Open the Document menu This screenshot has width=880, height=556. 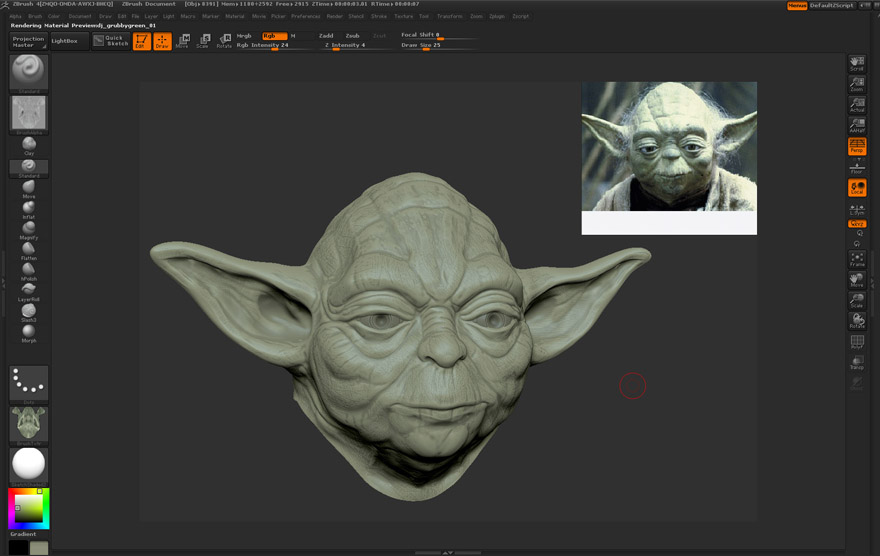pos(80,16)
